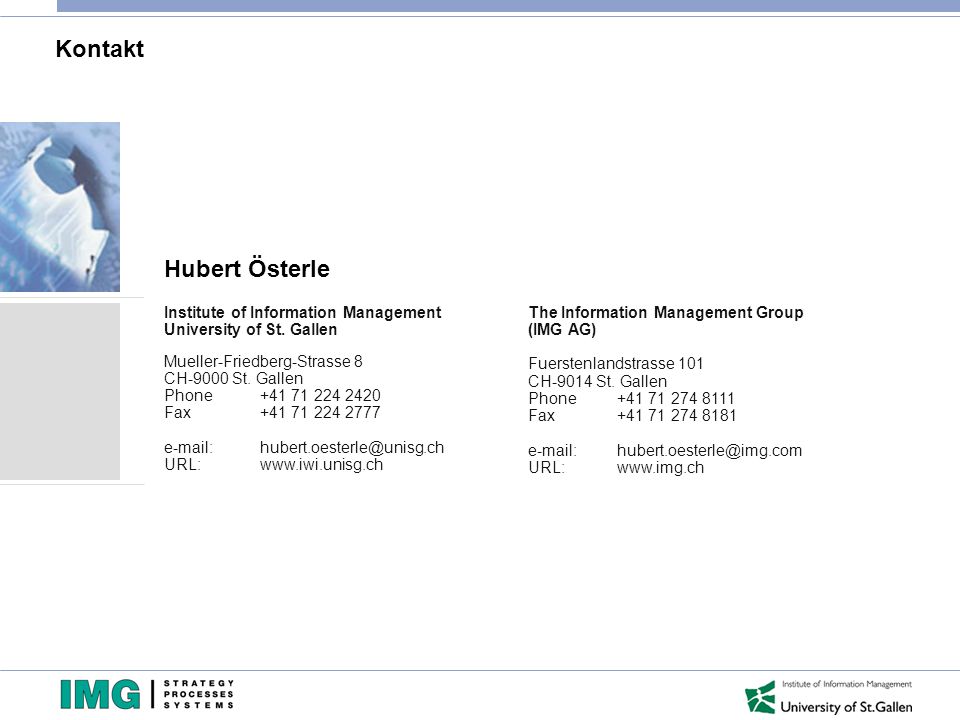
Task: Click the footer Institute of Information Management label
Action: click(x=847, y=684)
